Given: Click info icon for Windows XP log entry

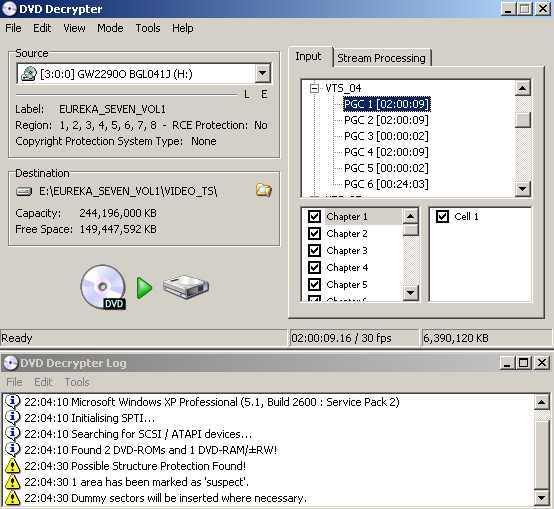Looking at the screenshot, I should (12, 402).
